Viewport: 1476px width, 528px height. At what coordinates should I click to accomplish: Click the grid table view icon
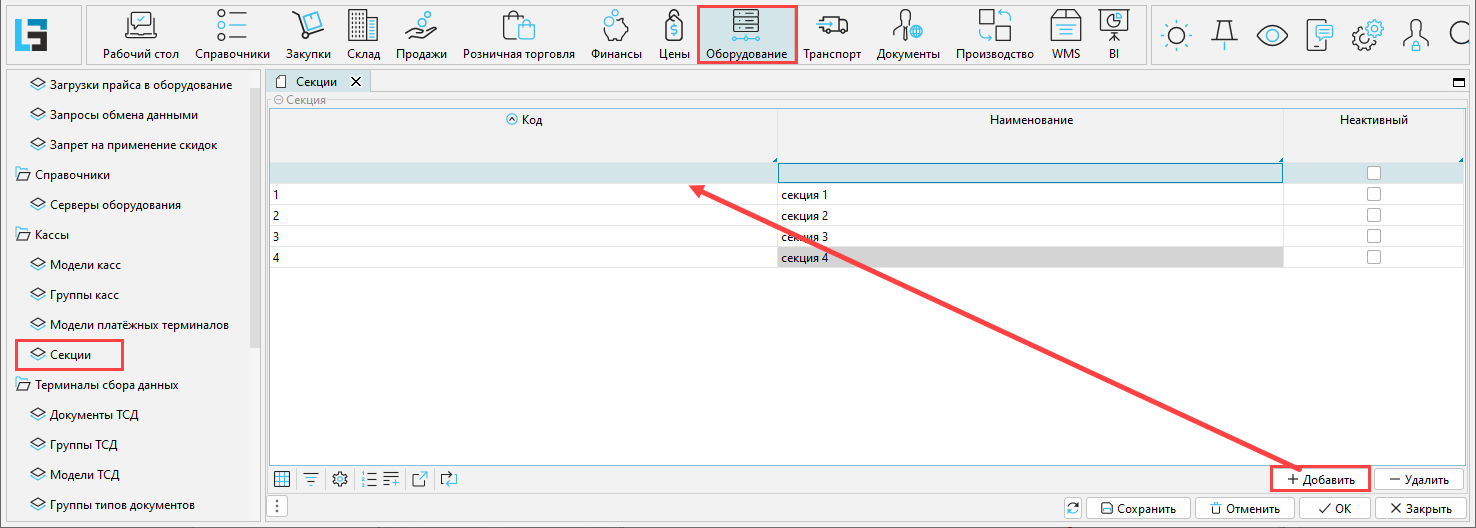282,479
